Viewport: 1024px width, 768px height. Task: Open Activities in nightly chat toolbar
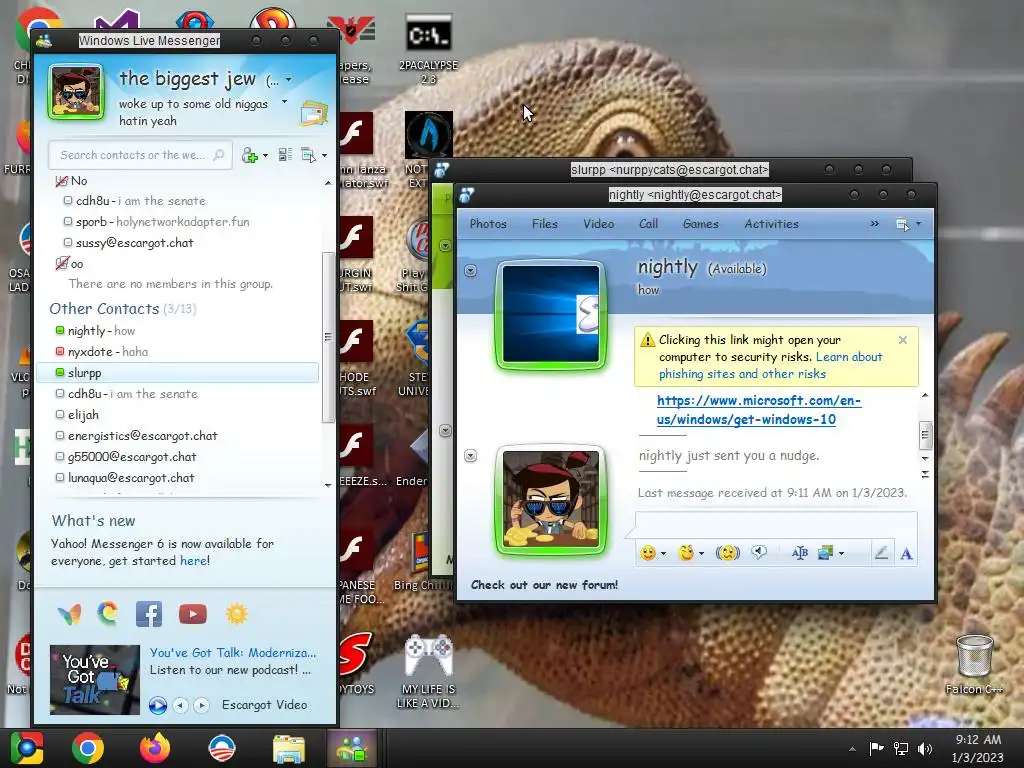point(771,223)
